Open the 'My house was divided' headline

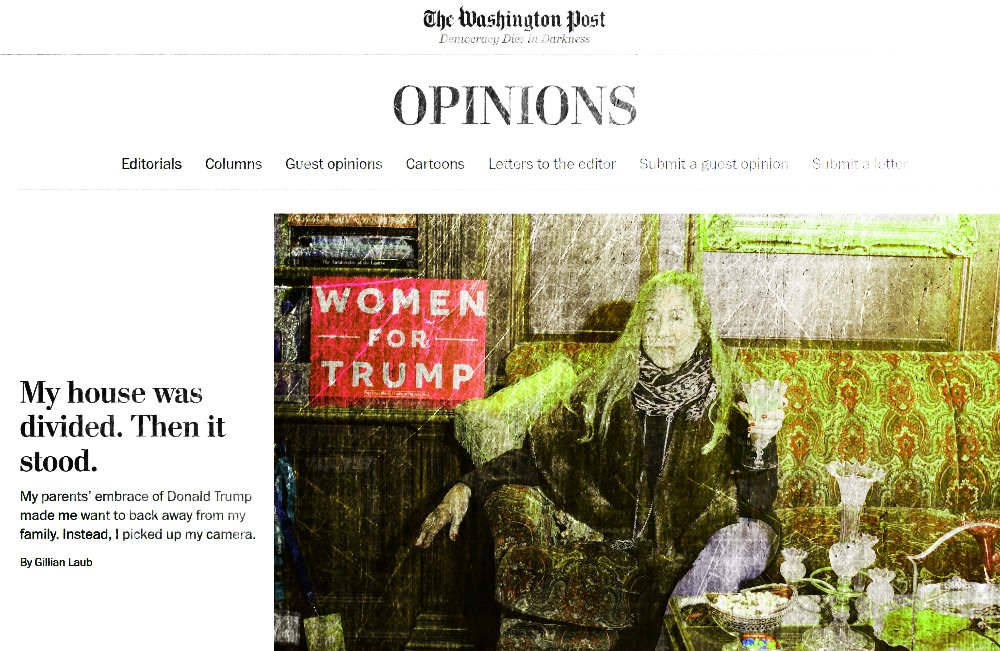(x=122, y=427)
